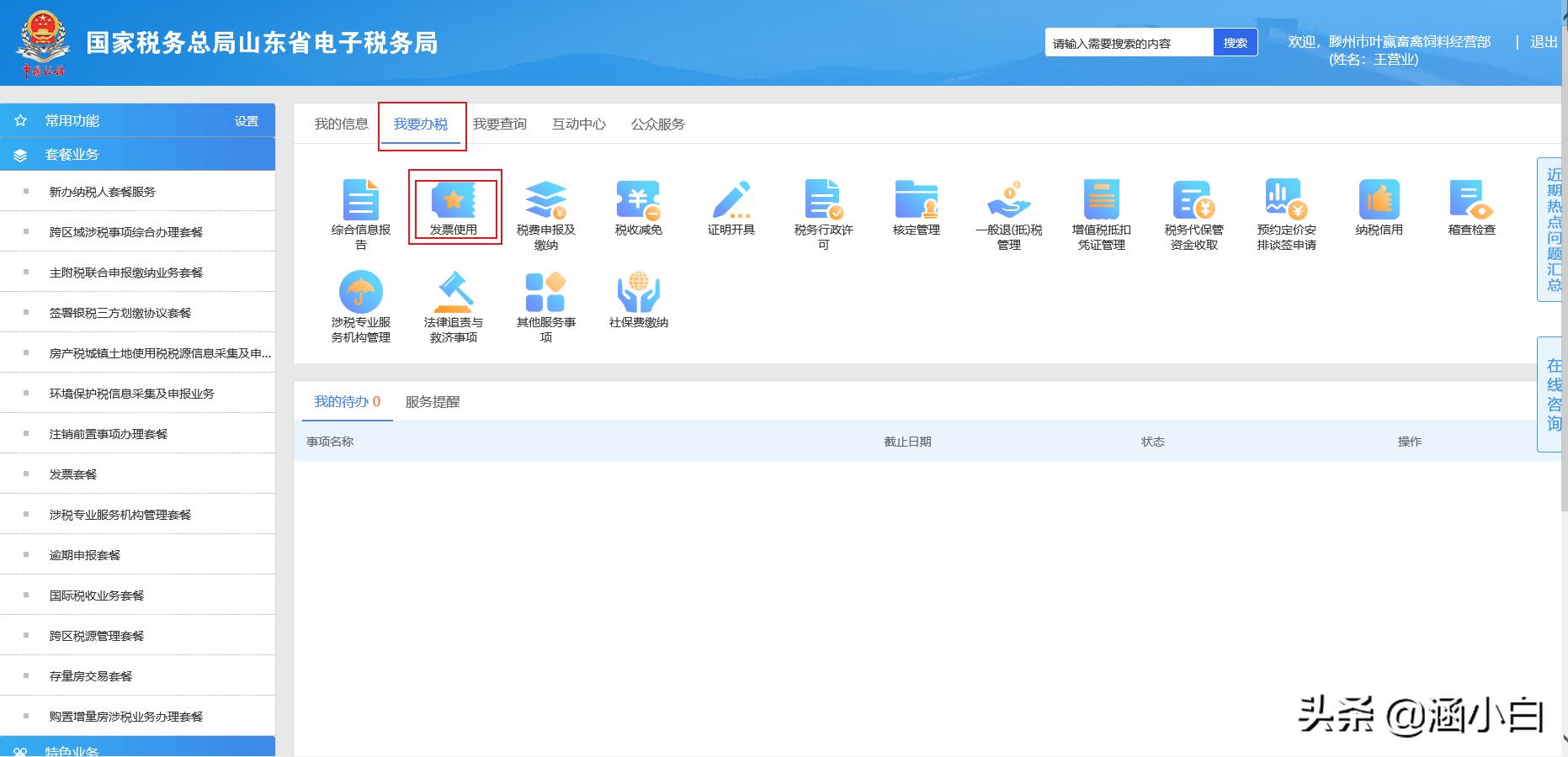Screen dimensions: 1568x757
Task: 点击退出链接退出登录
Action: (x=1544, y=42)
